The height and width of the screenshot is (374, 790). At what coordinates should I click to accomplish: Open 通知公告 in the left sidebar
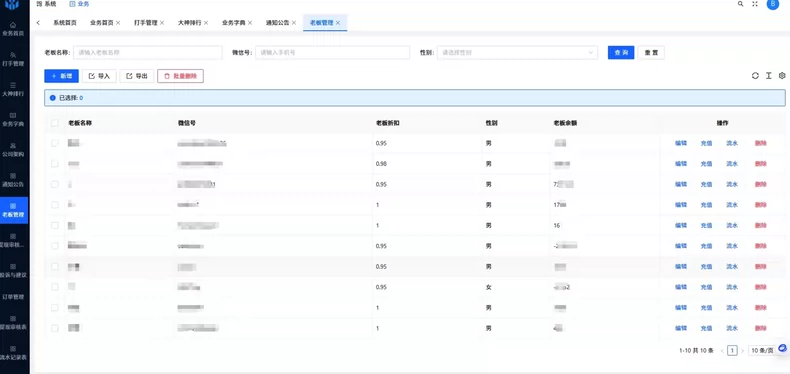(13, 179)
